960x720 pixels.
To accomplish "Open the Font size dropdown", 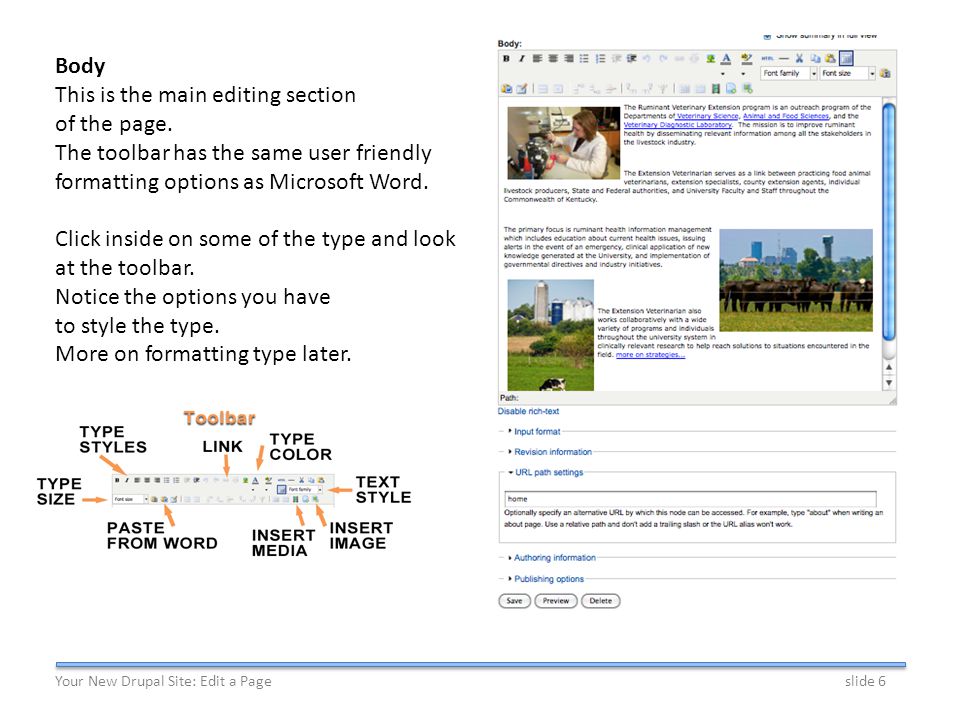I will tap(847, 73).
